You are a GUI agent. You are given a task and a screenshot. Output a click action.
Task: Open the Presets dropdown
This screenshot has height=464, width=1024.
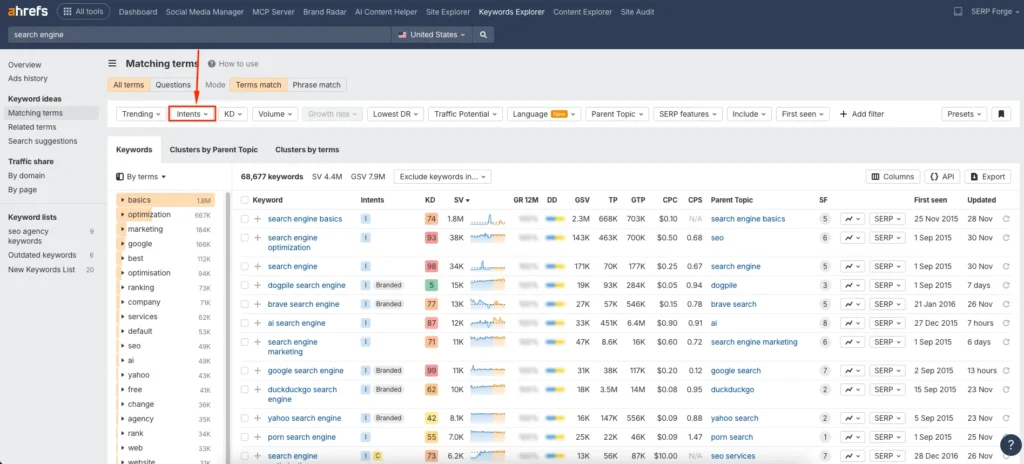tap(965, 114)
